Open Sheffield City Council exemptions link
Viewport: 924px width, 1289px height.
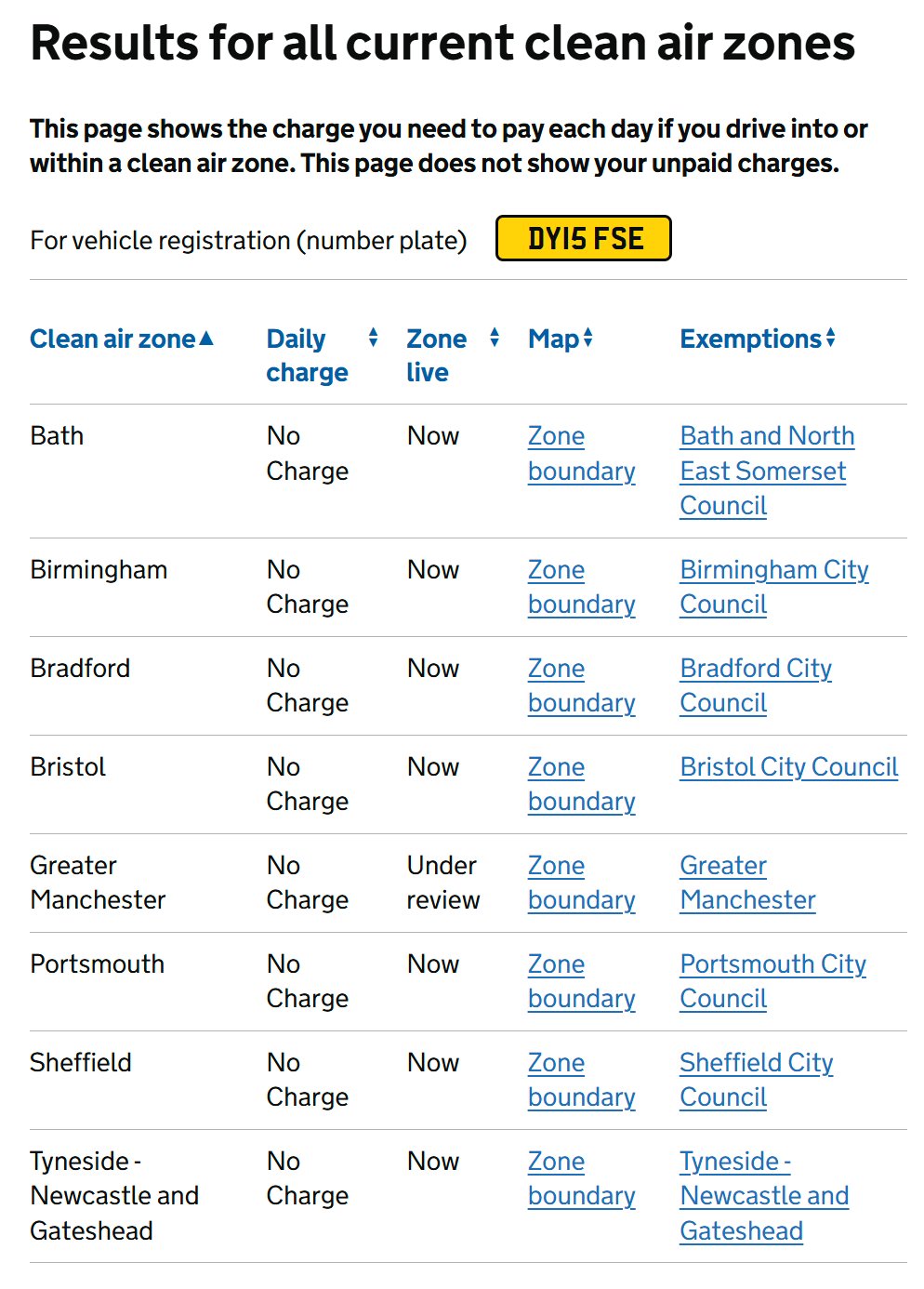[756, 1080]
